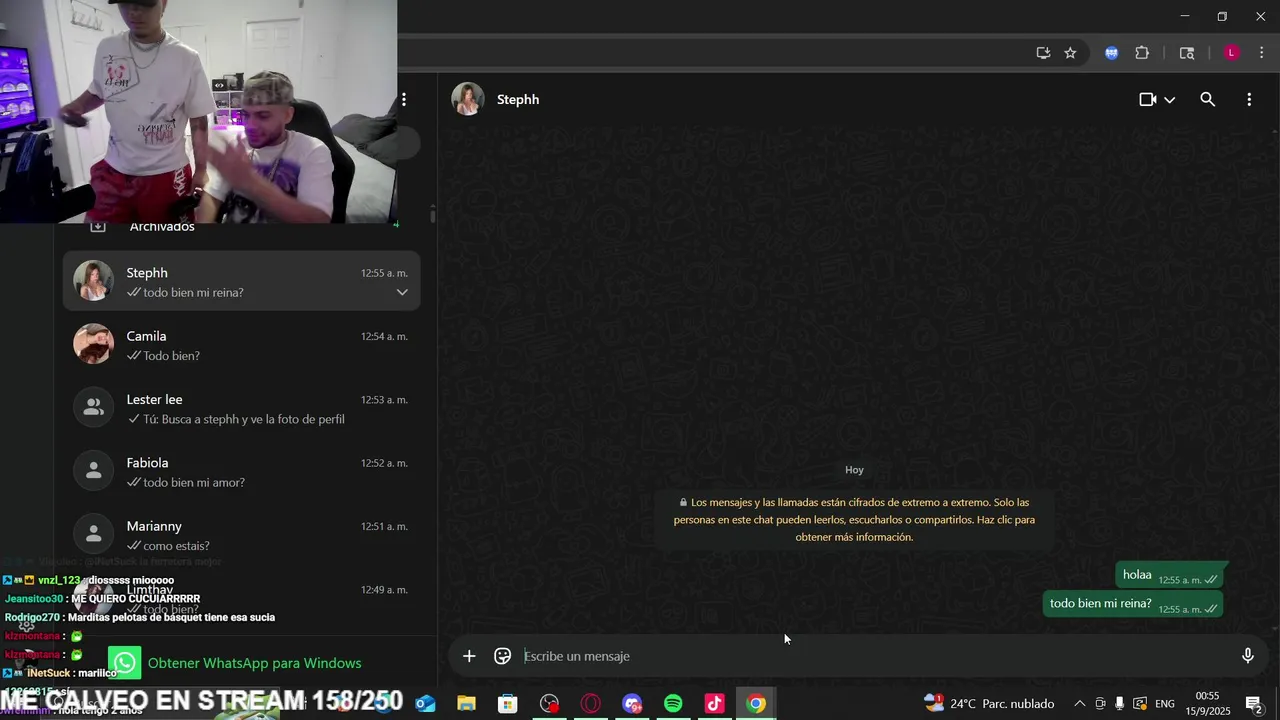This screenshot has height=720, width=1280.
Task: Focus the 'Escribe un mensaje' field
Action: pyautogui.click(x=875, y=656)
